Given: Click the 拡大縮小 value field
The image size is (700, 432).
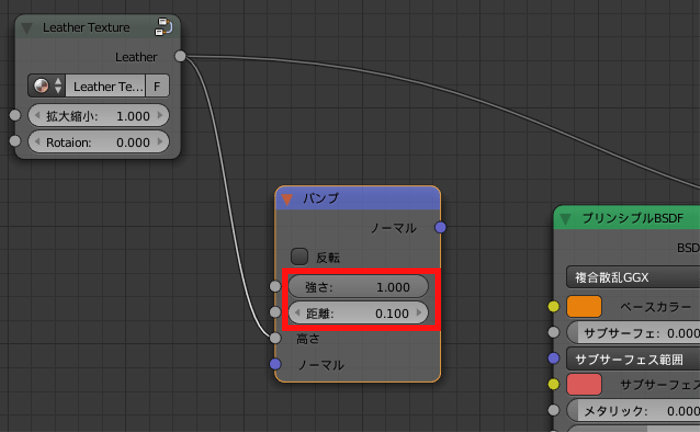Looking at the screenshot, I should (x=99, y=116).
